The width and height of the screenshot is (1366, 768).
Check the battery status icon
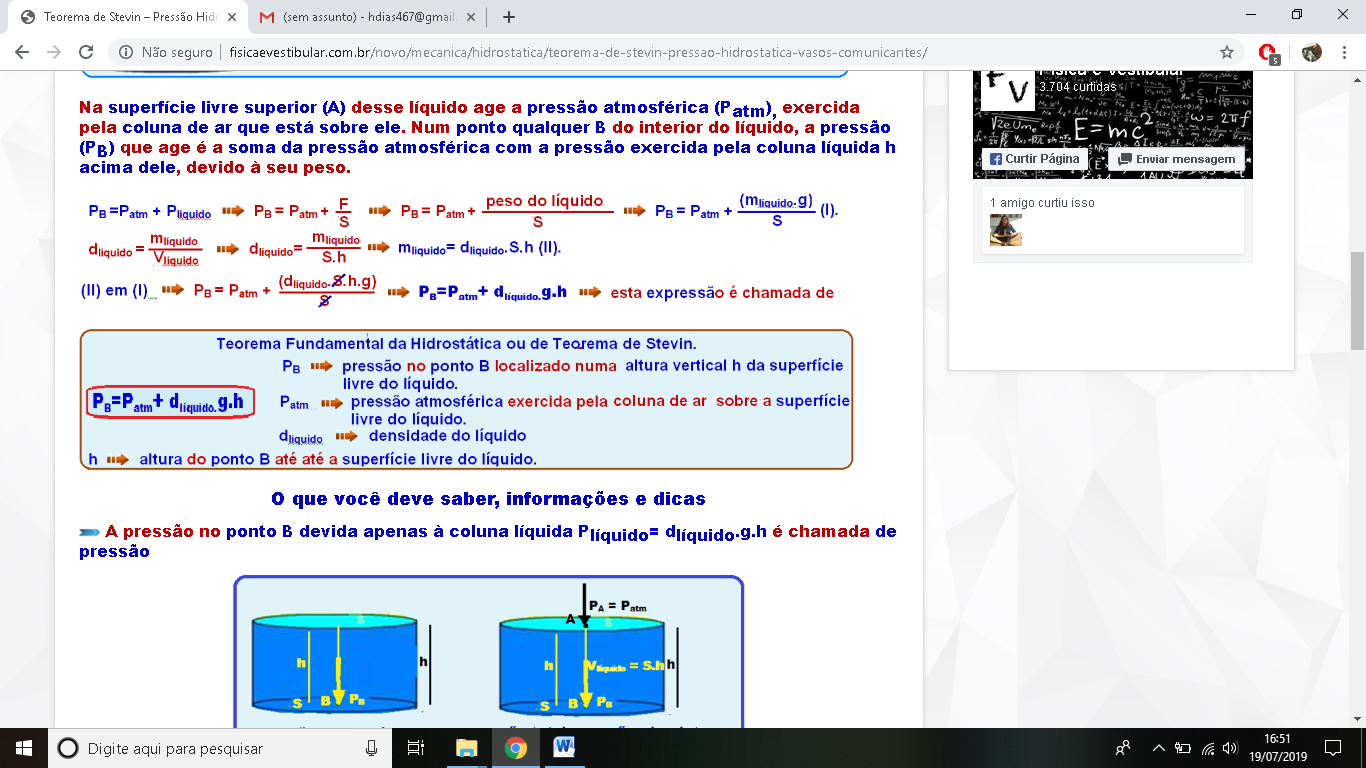tap(1183, 748)
